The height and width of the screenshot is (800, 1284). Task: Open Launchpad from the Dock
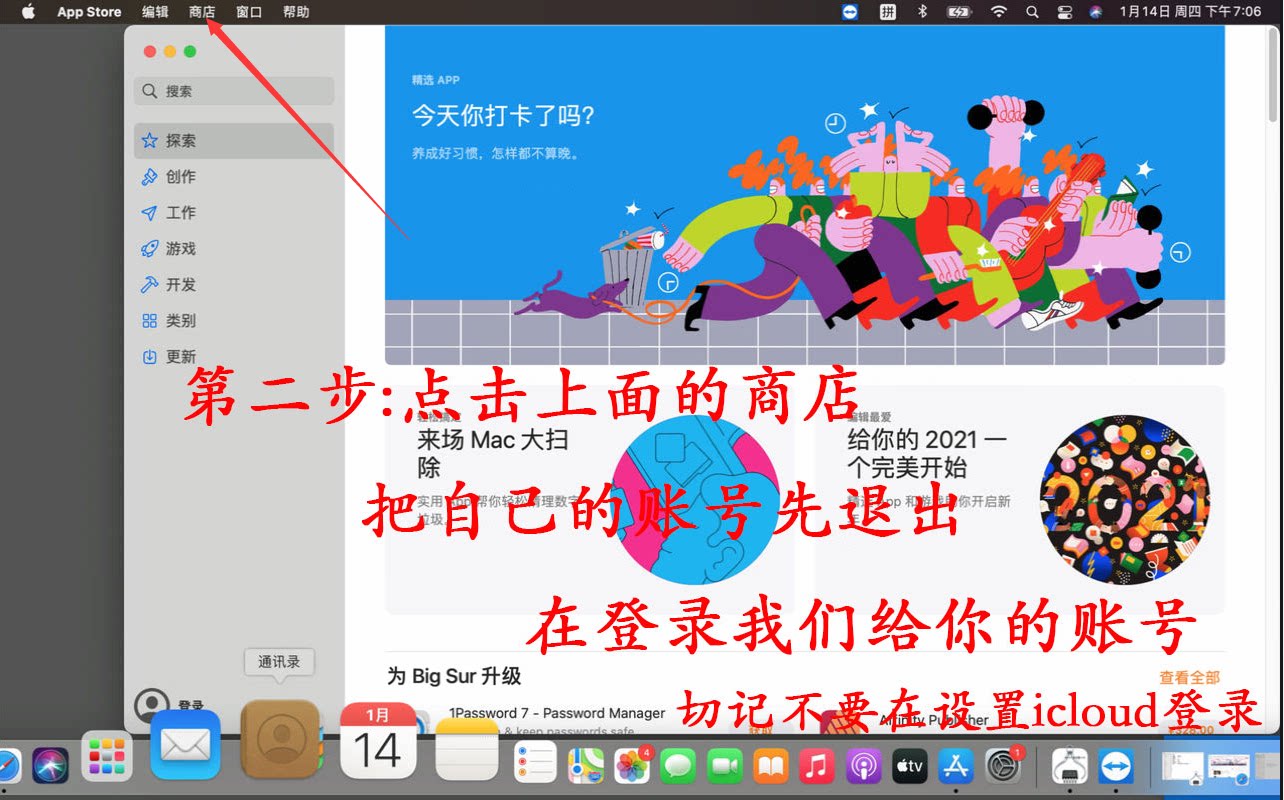coord(106,758)
